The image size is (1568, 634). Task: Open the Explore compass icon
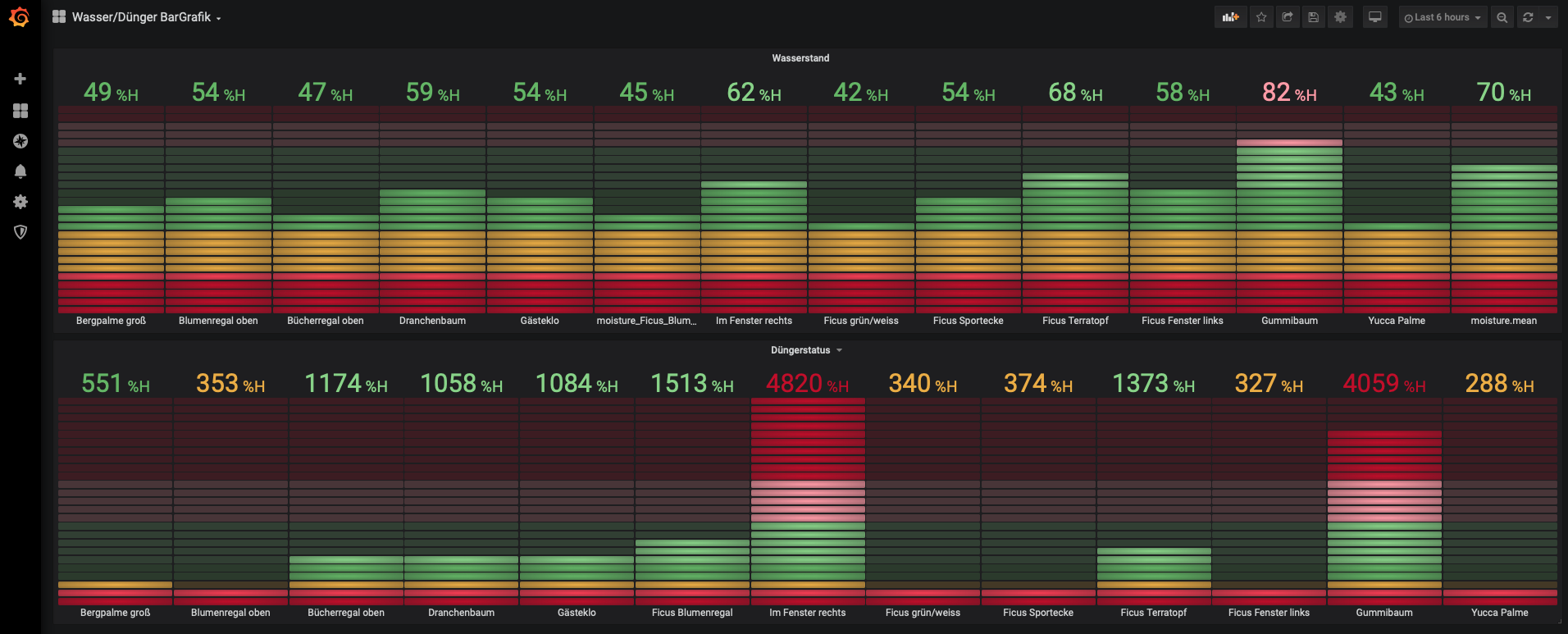click(x=21, y=141)
